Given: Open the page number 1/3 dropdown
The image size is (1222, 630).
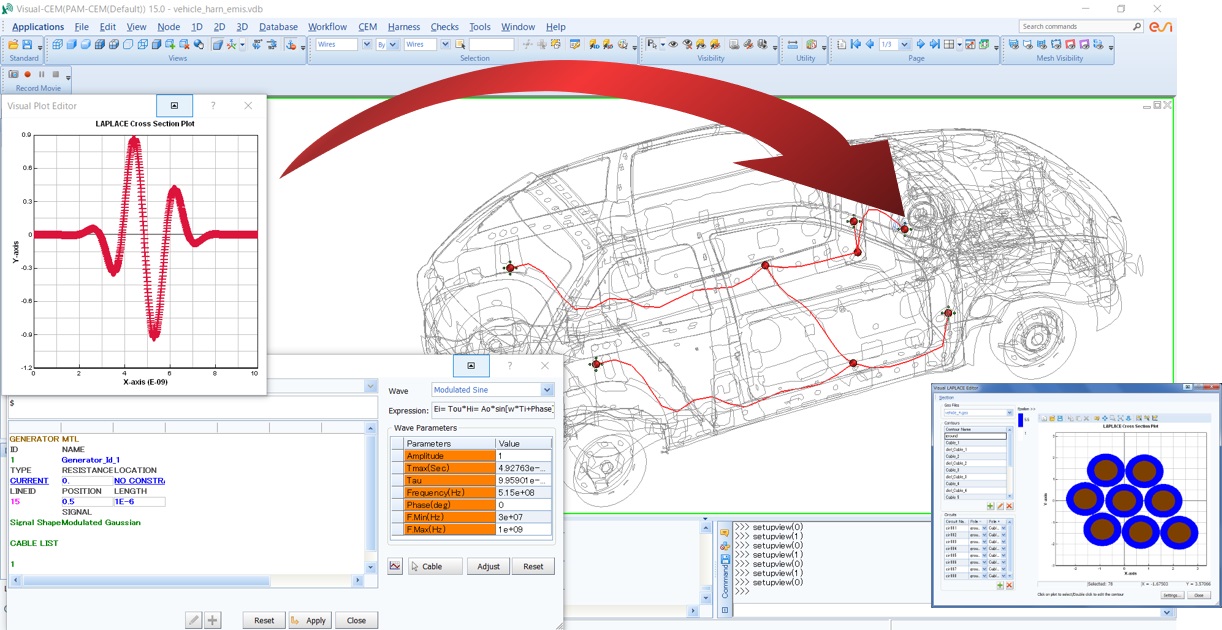Looking at the screenshot, I should 906,44.
